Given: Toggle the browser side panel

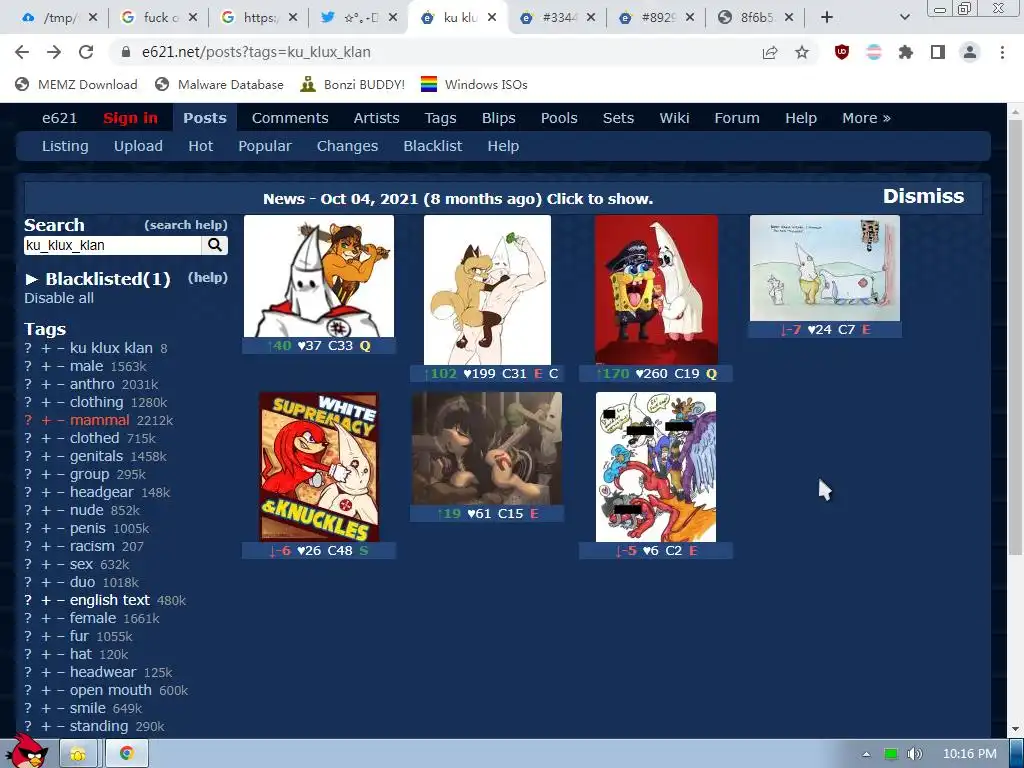Looking at the screenshot, I should 938,52.
